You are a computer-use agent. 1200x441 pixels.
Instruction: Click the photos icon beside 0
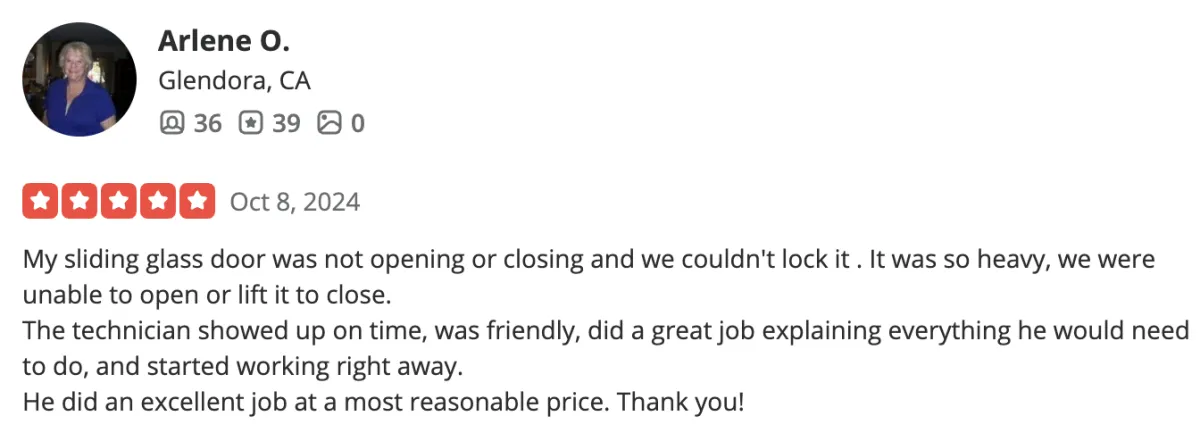(x=330, y=123)
